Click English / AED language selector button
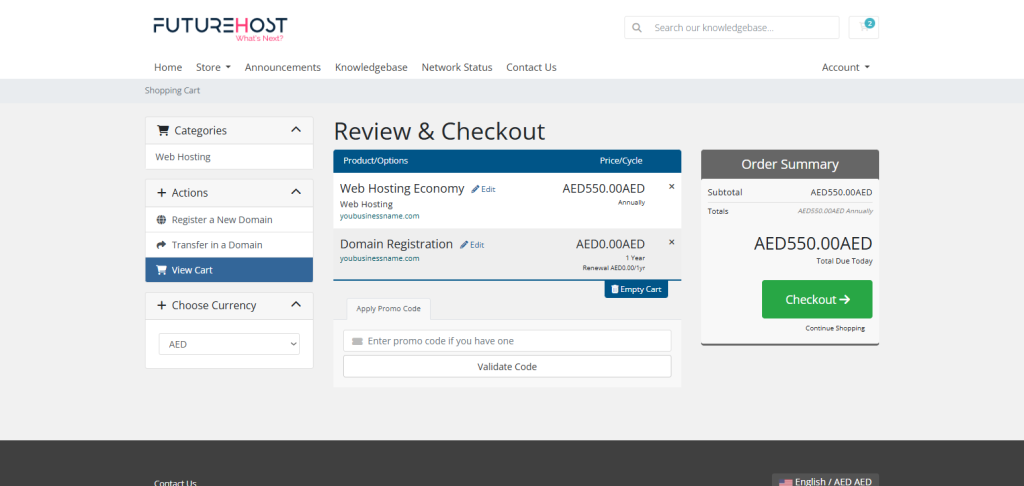Image resolution: width=1024 pixels, height=486 pixels. 825,480
